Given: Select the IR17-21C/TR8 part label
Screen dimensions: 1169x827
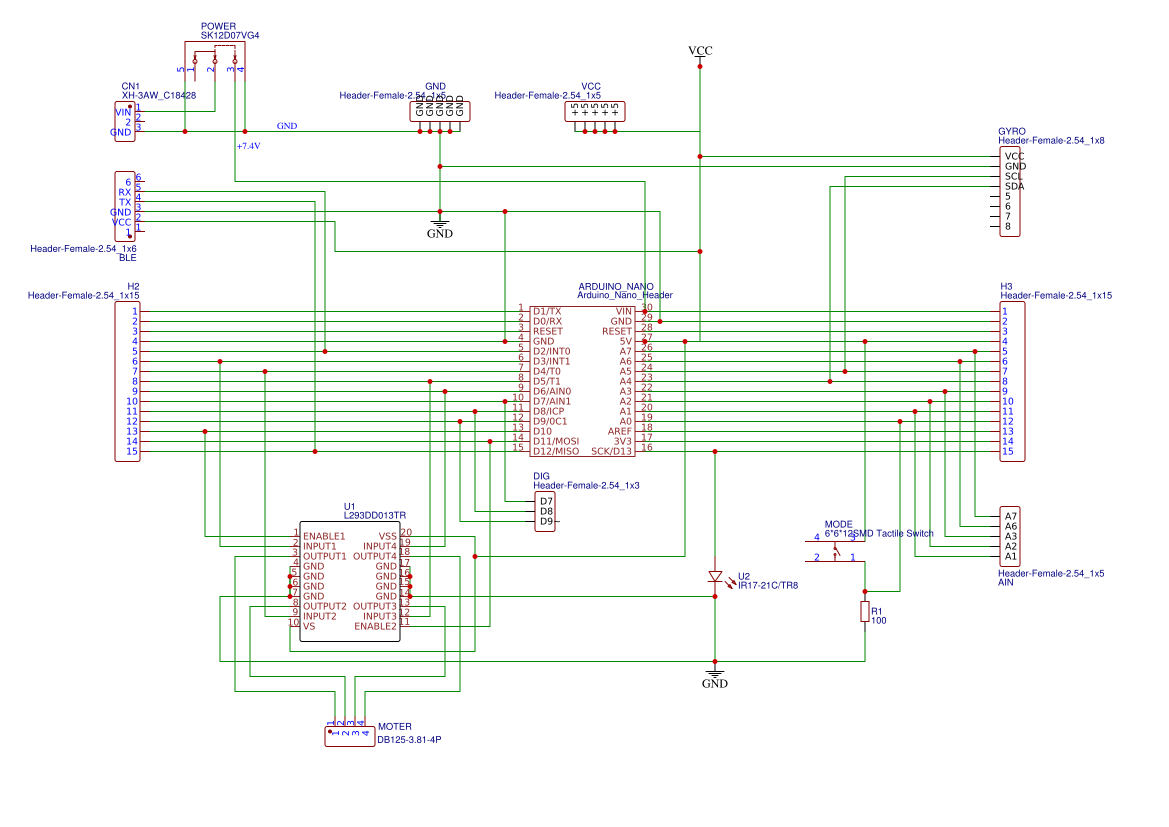Looking at the screenshot, I should tap(768, 585).
